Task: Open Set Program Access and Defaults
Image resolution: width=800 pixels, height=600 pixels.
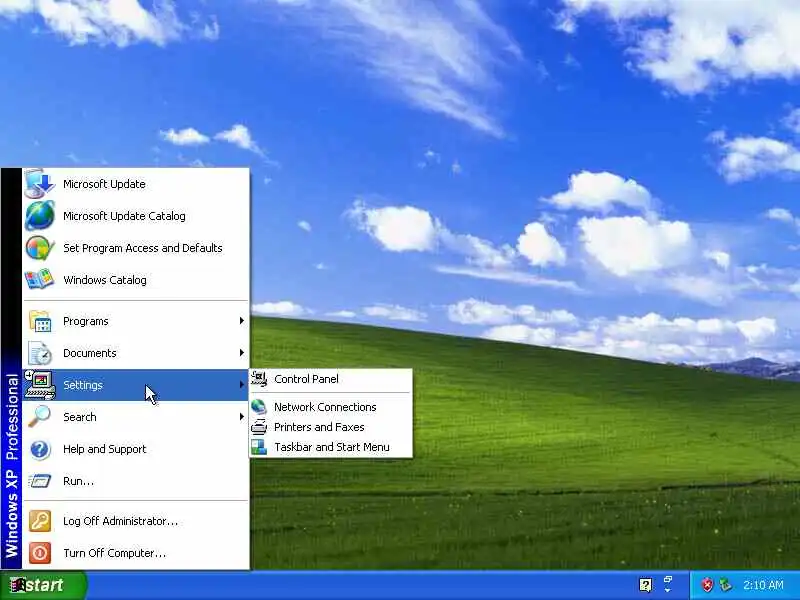Action: [136, 248]
